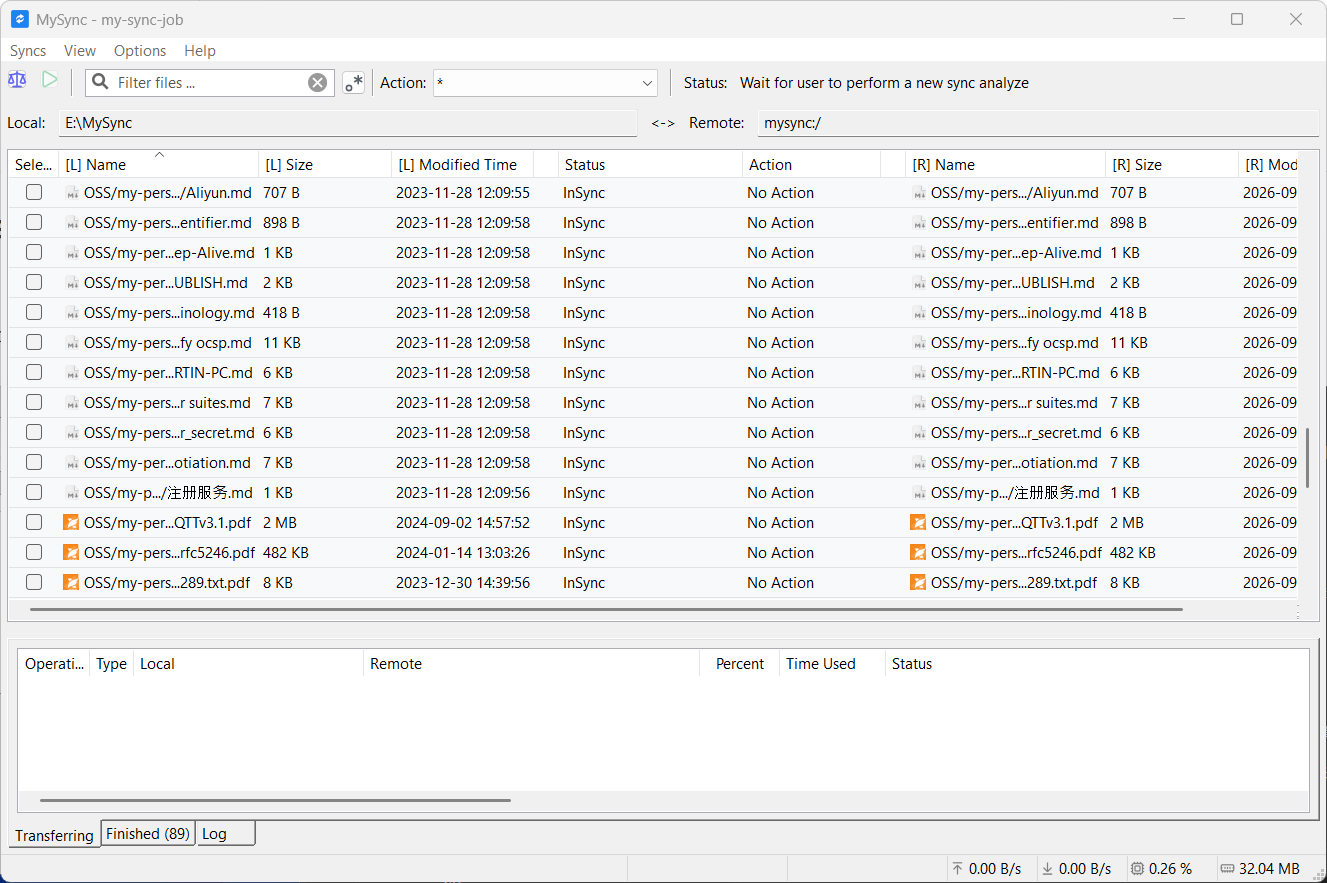Click the vertical scrollbar of the file list
This screenshot has height=883, width=1327.
(x=1308, y=457)
